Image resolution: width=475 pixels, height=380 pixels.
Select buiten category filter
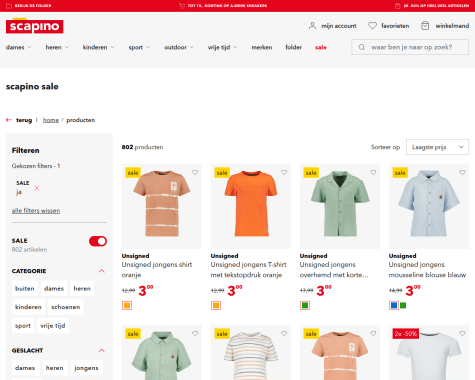(x=25, y=288)
